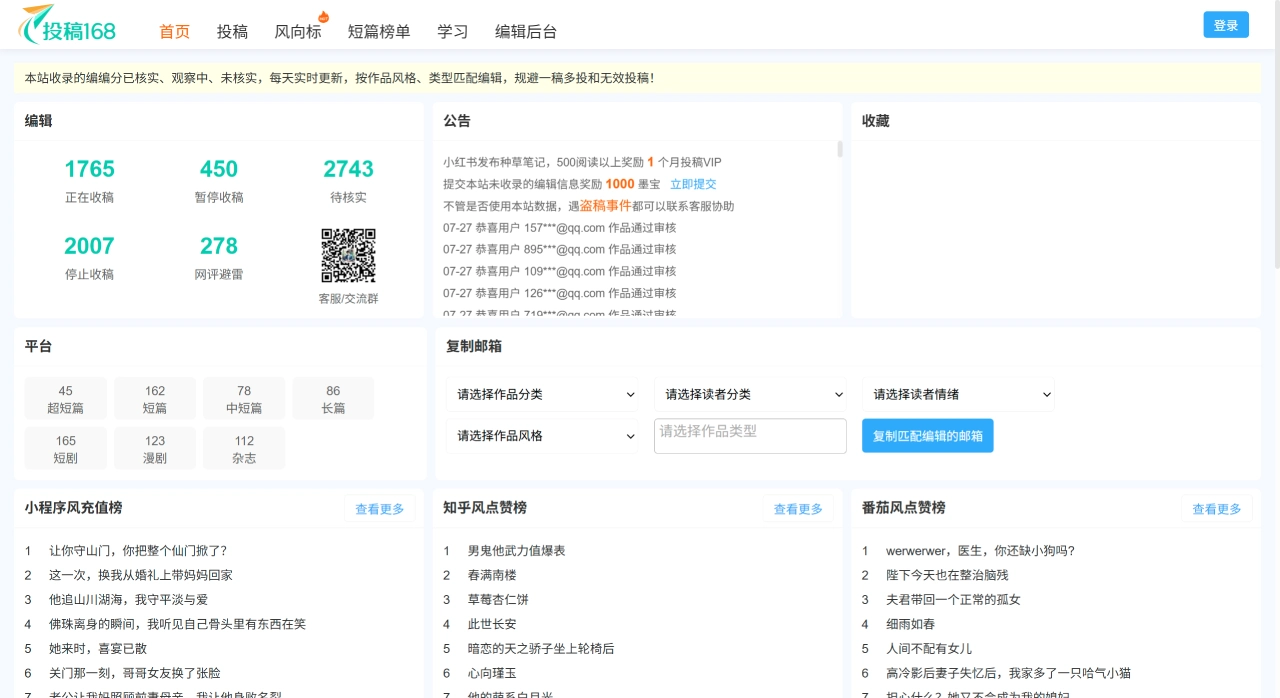Open the 首页 nav tab
Viewport: 1280px width, 698px height.
[174, 32]
